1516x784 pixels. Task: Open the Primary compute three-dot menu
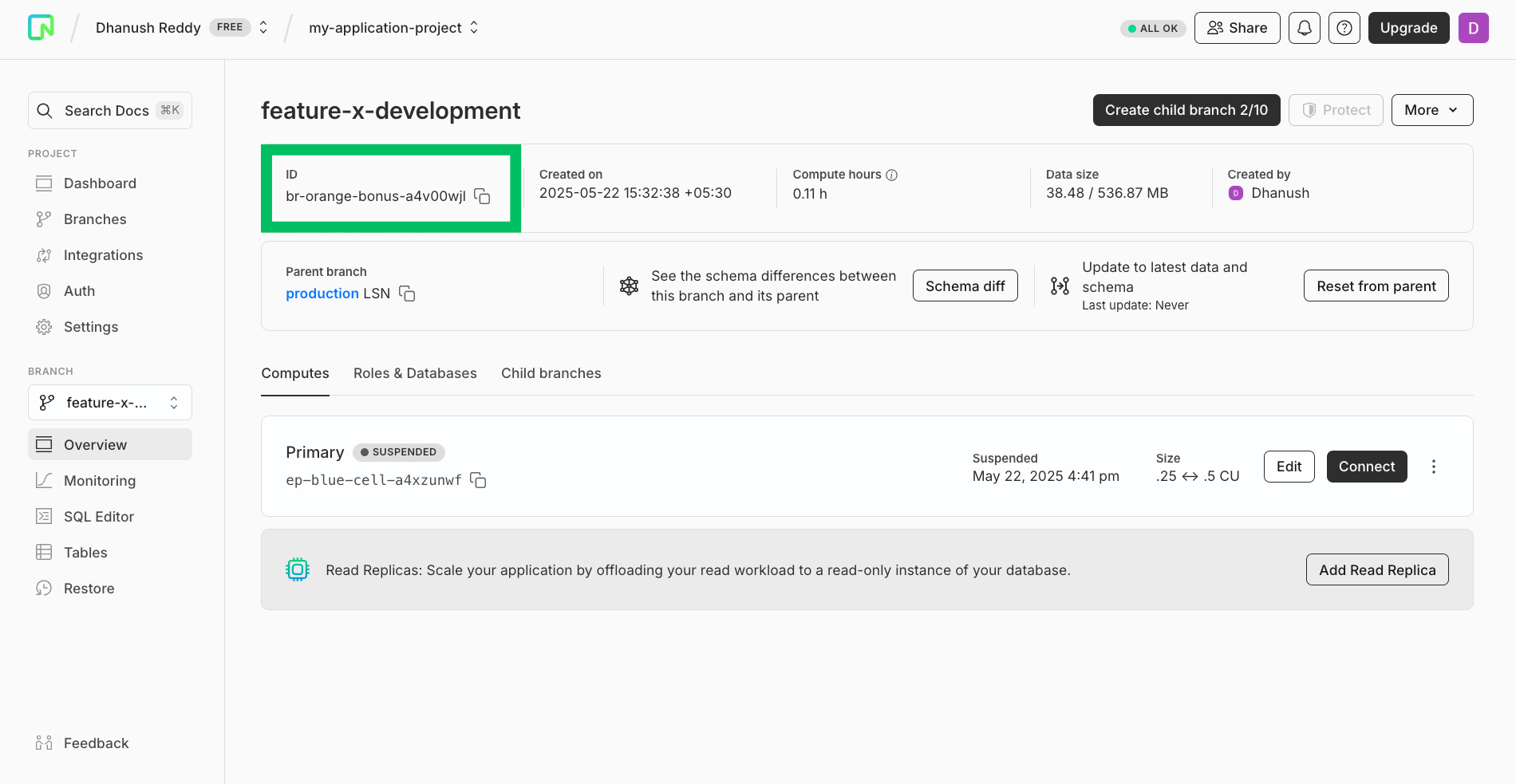click(1433, 467)
